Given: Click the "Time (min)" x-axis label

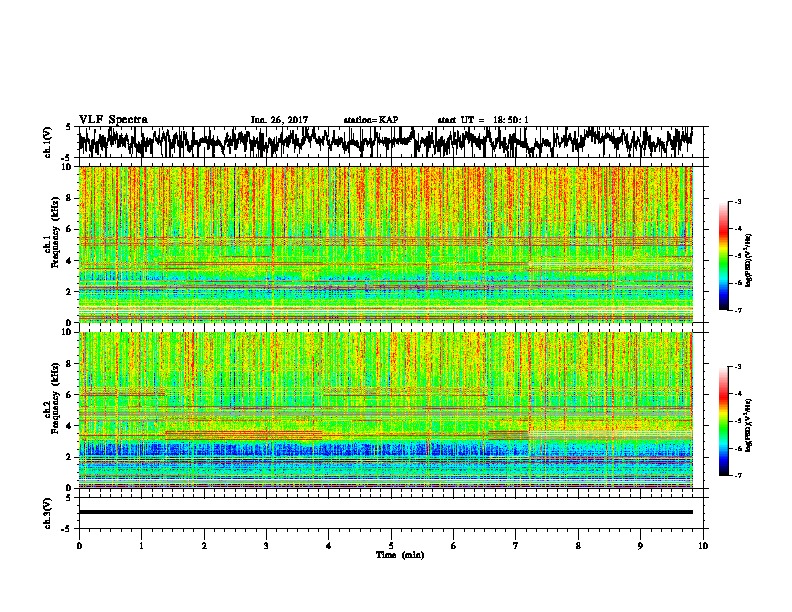Looking at the screenshot, I should pyautogui.click(x=400, y=555).
